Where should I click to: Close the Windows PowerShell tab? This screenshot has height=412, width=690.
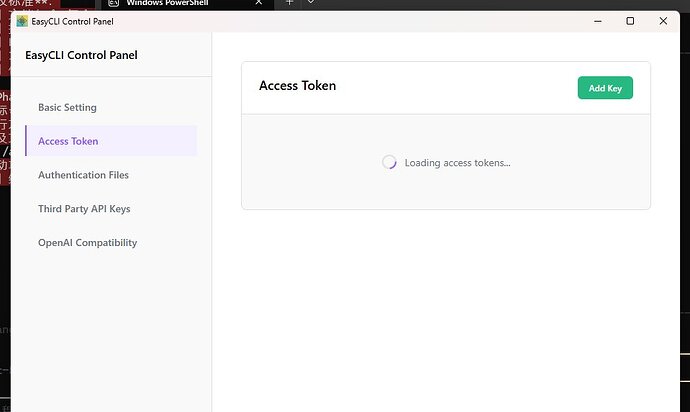[x=259, y=3]
